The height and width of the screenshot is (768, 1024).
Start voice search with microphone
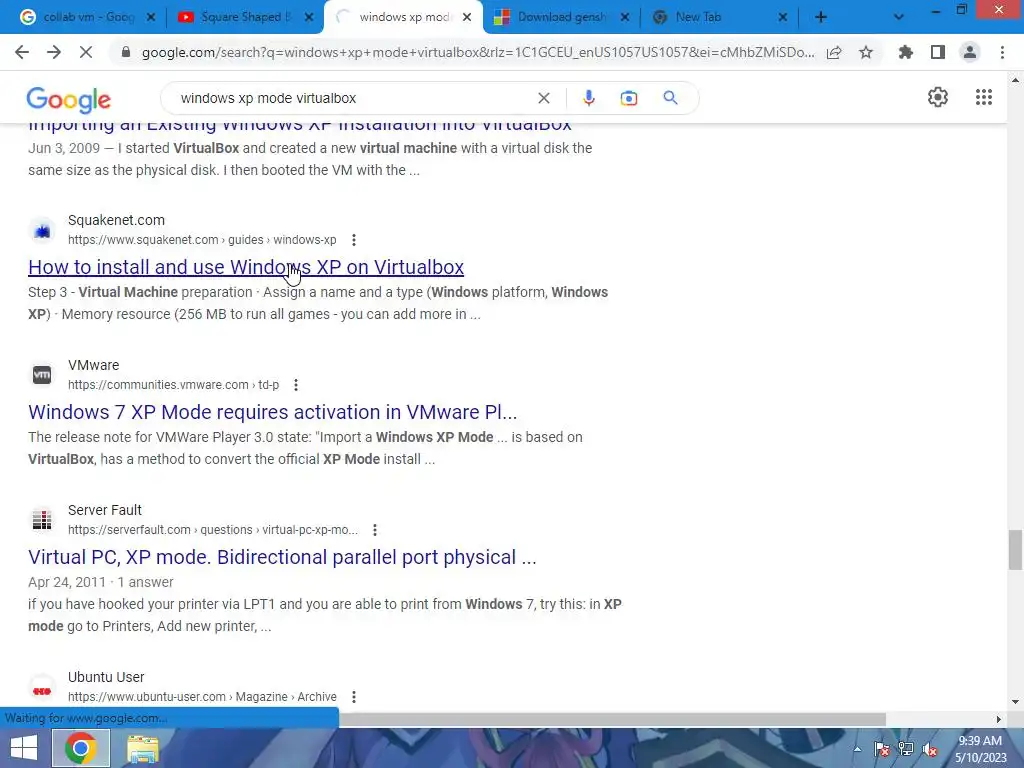point(588,98)
